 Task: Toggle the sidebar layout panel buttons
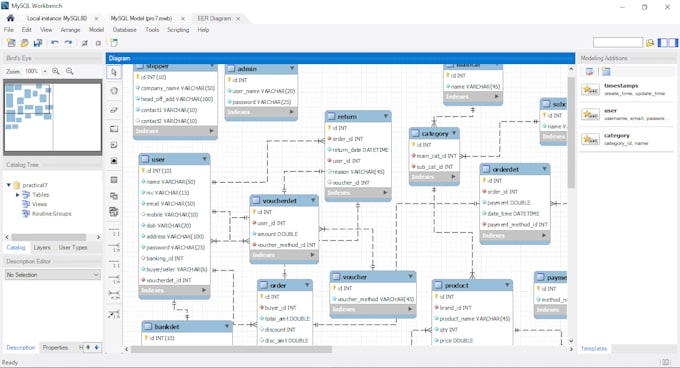667,42
